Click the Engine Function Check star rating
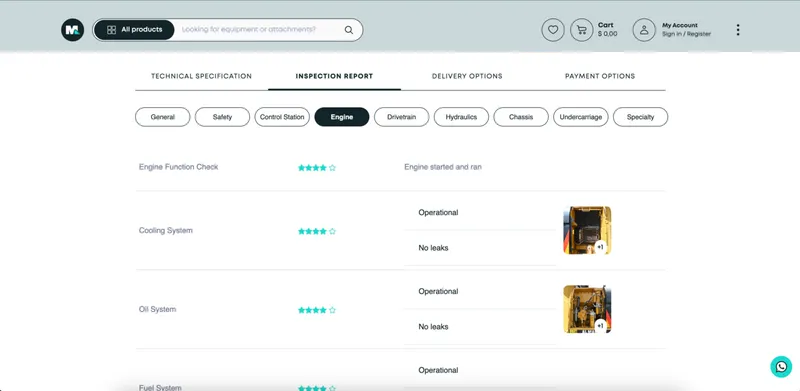Image resolution: width=800 pixels, height=391 pixels. coord(317,167)
